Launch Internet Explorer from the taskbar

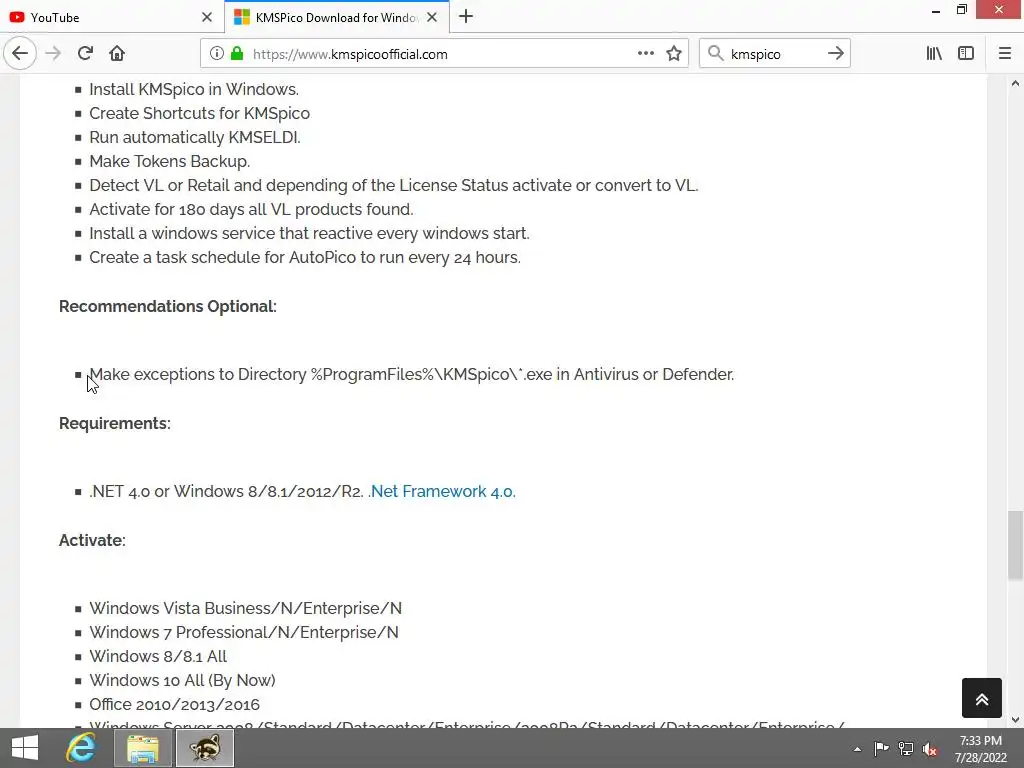[81, 748]
